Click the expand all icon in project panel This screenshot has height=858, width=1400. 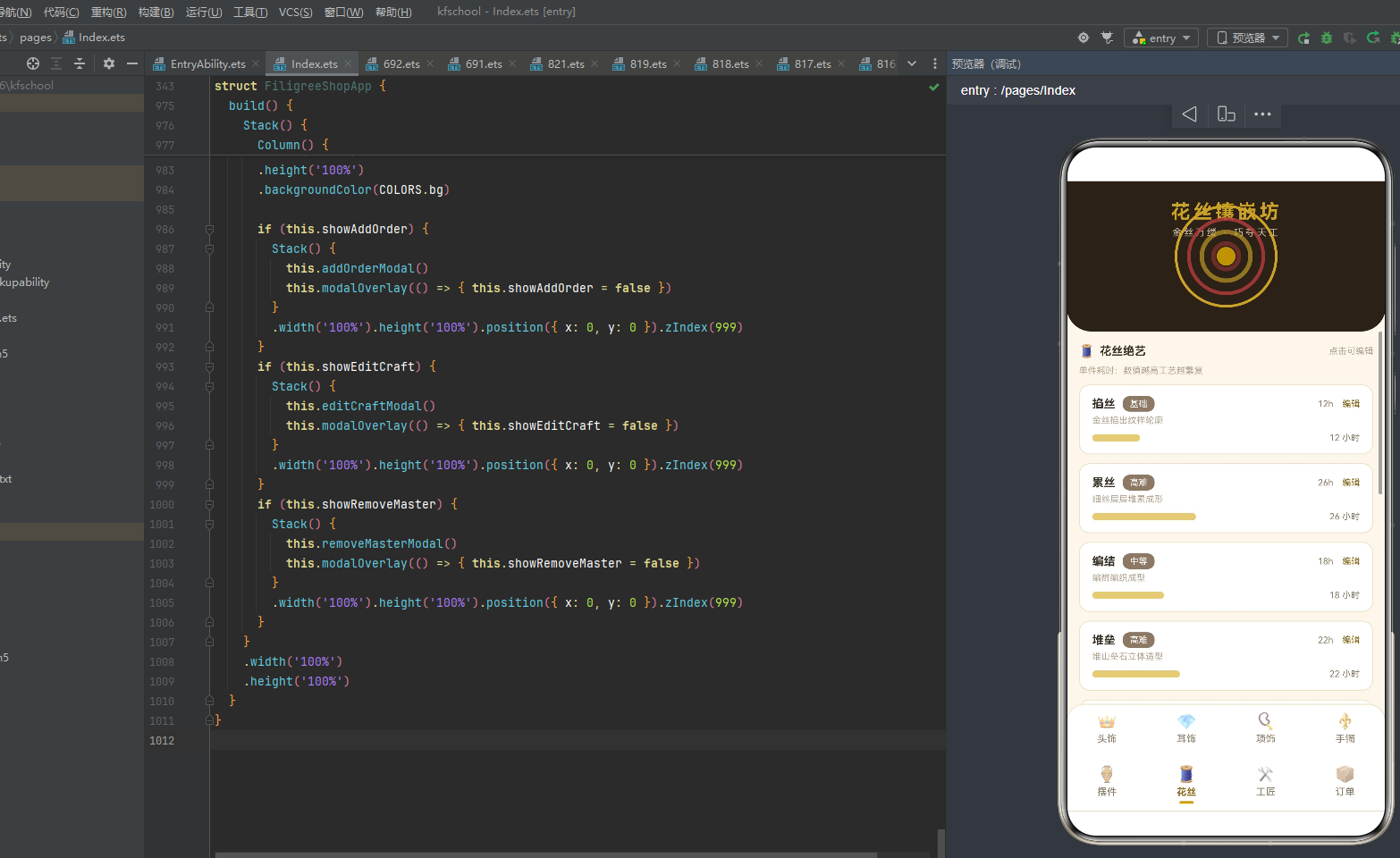tap(56, 63)
